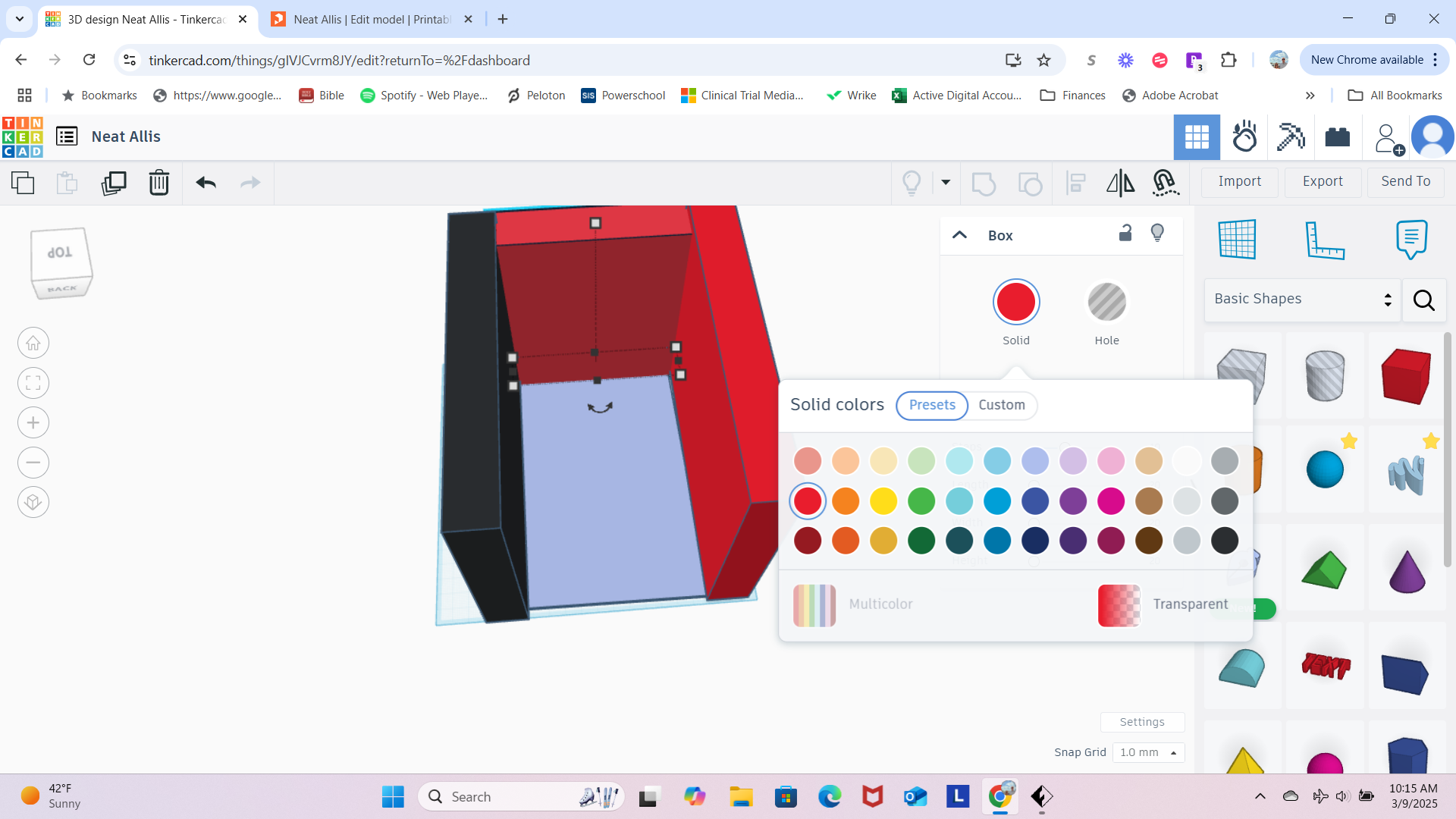Zoom out with the minus icon
The image size is (1456, 819).
click(x=33, y=463)
